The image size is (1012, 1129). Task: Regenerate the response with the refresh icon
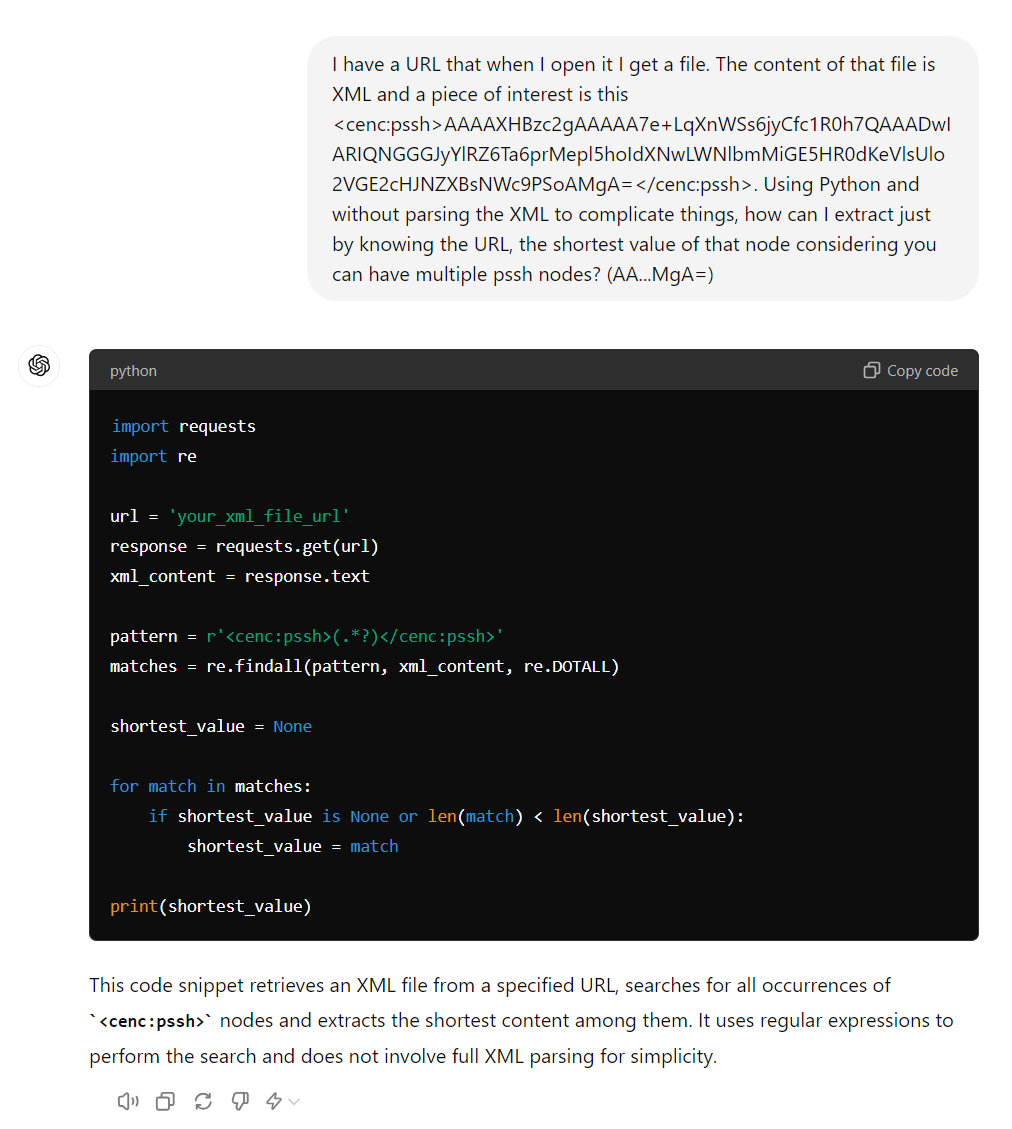203,1101
